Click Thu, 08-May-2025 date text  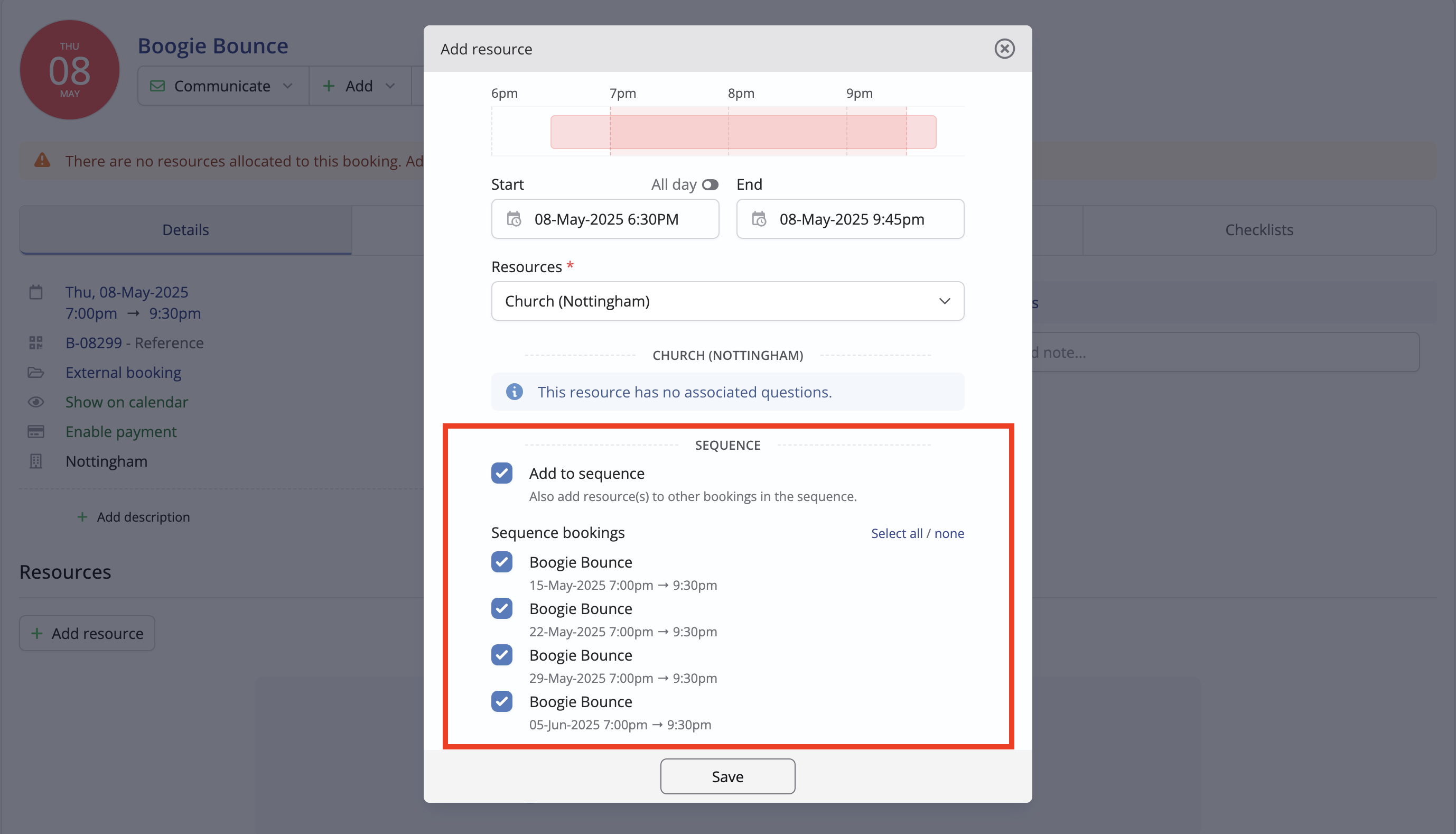[x=127, y=292]
